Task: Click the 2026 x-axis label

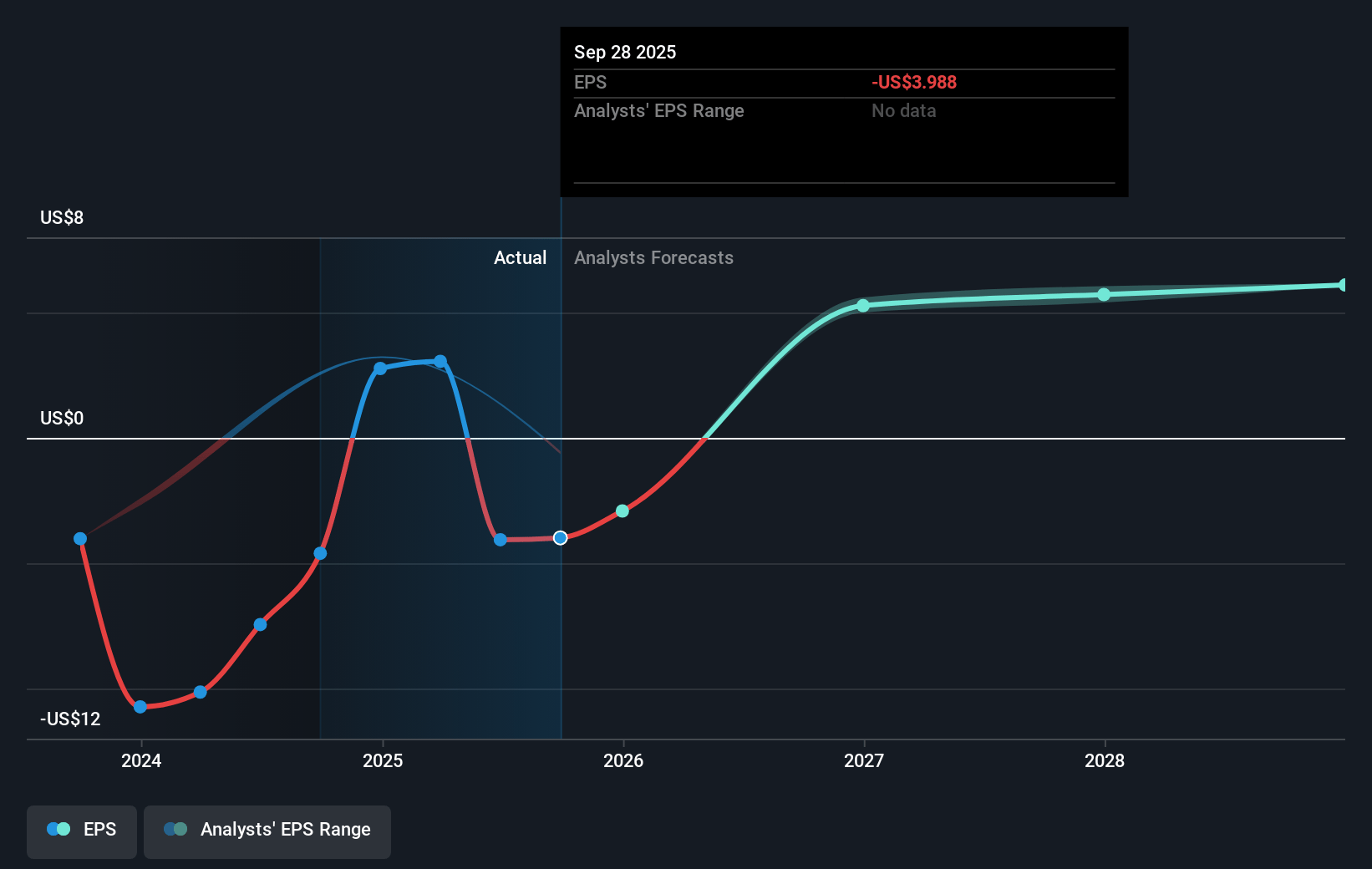Action: pos(623,760)
